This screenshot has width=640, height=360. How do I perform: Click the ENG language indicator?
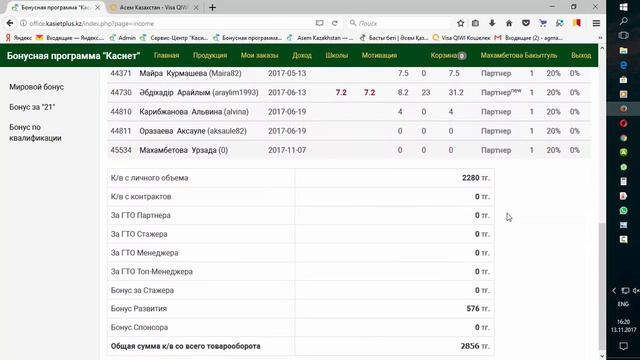pyautogui.click(x=623, y=304)
